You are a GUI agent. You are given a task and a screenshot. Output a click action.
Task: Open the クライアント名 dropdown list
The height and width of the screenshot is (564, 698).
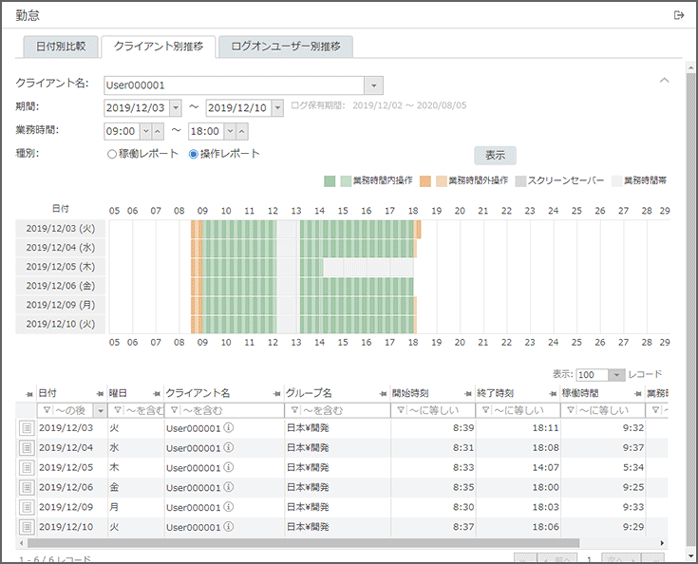[x=373, y=86]
